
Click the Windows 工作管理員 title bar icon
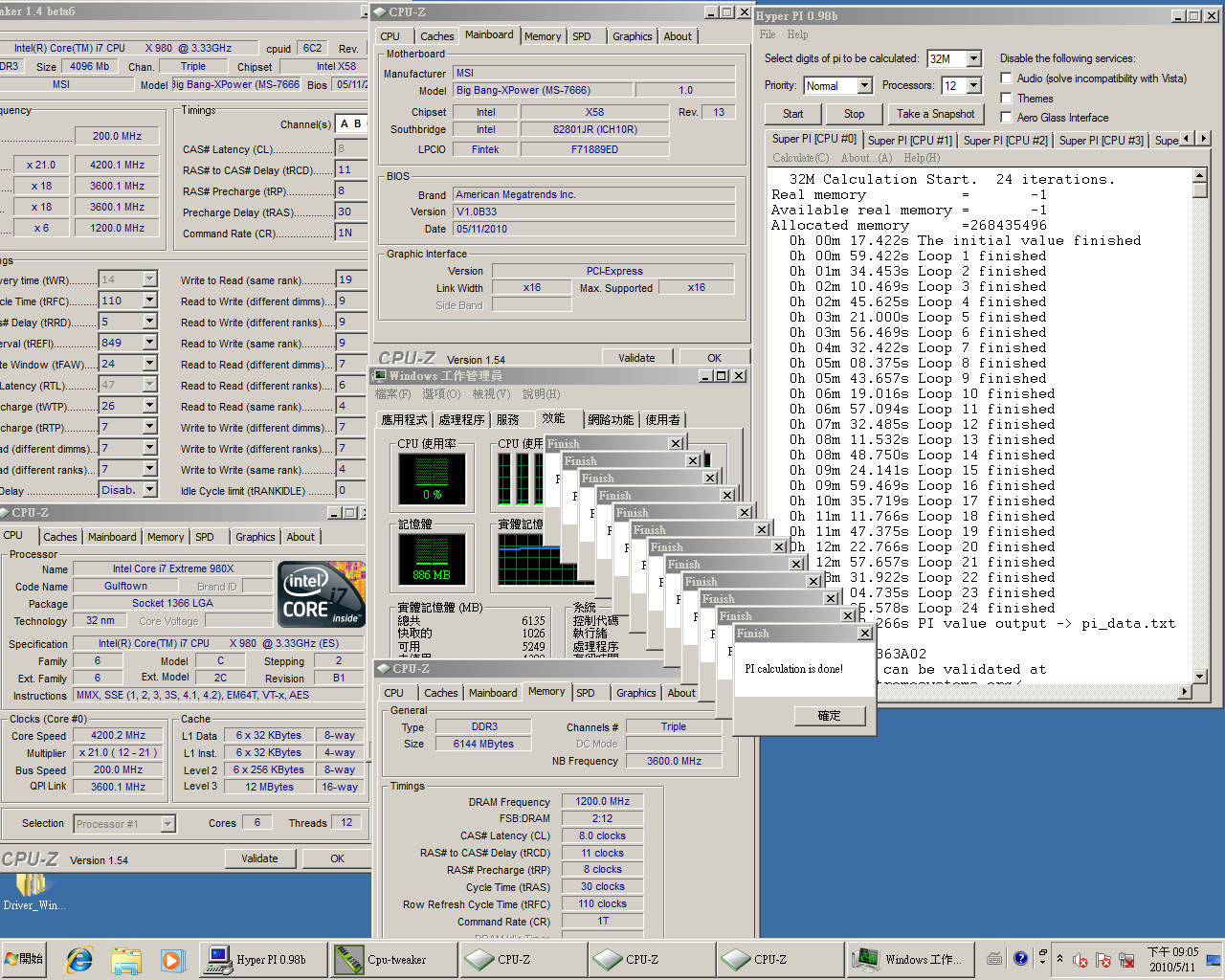click(380, 376)
